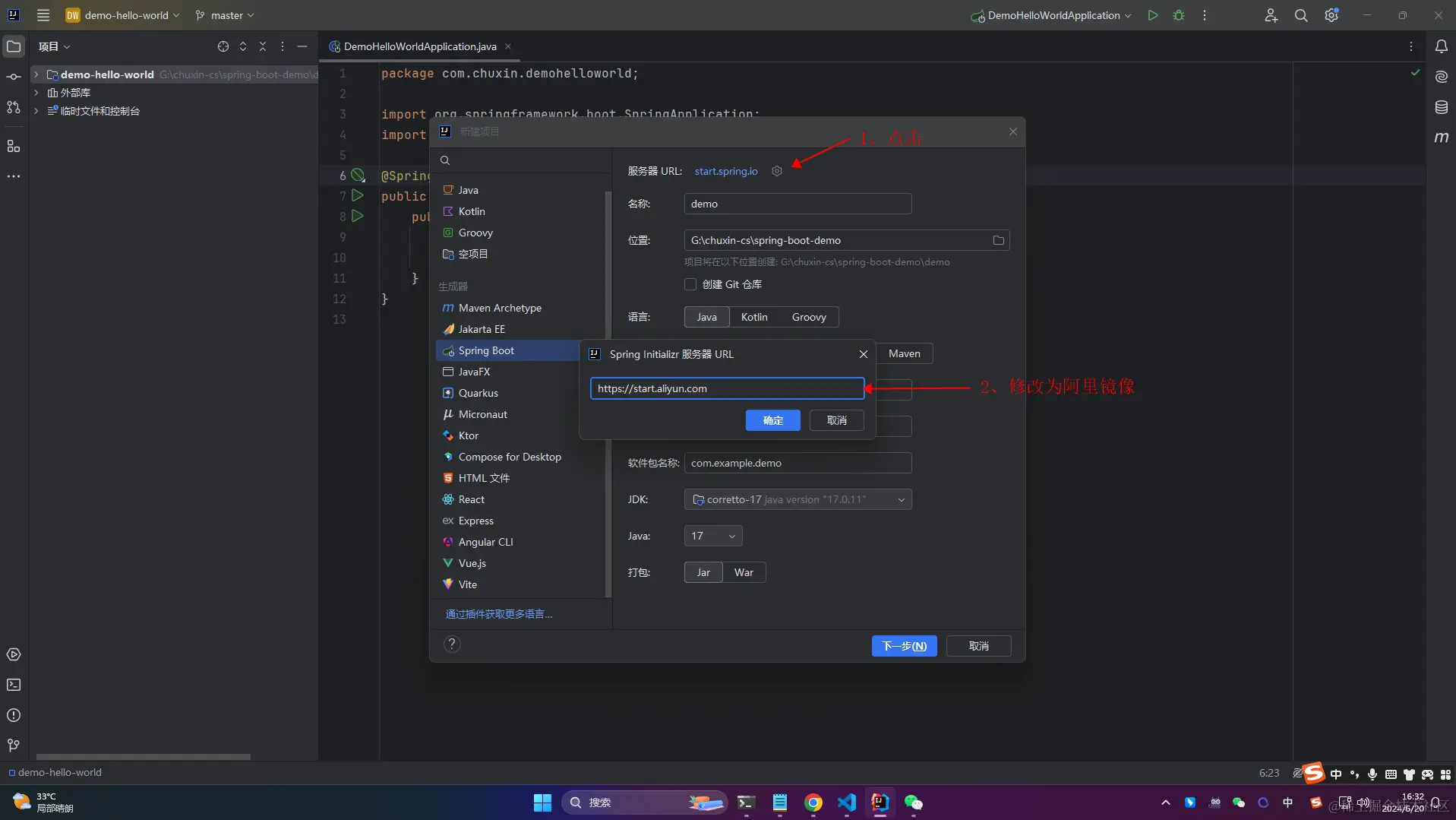1456x820 pixels.
Task: Click the search field in New Project dialog
Action: pyautogui.click(x=521, y=160)
